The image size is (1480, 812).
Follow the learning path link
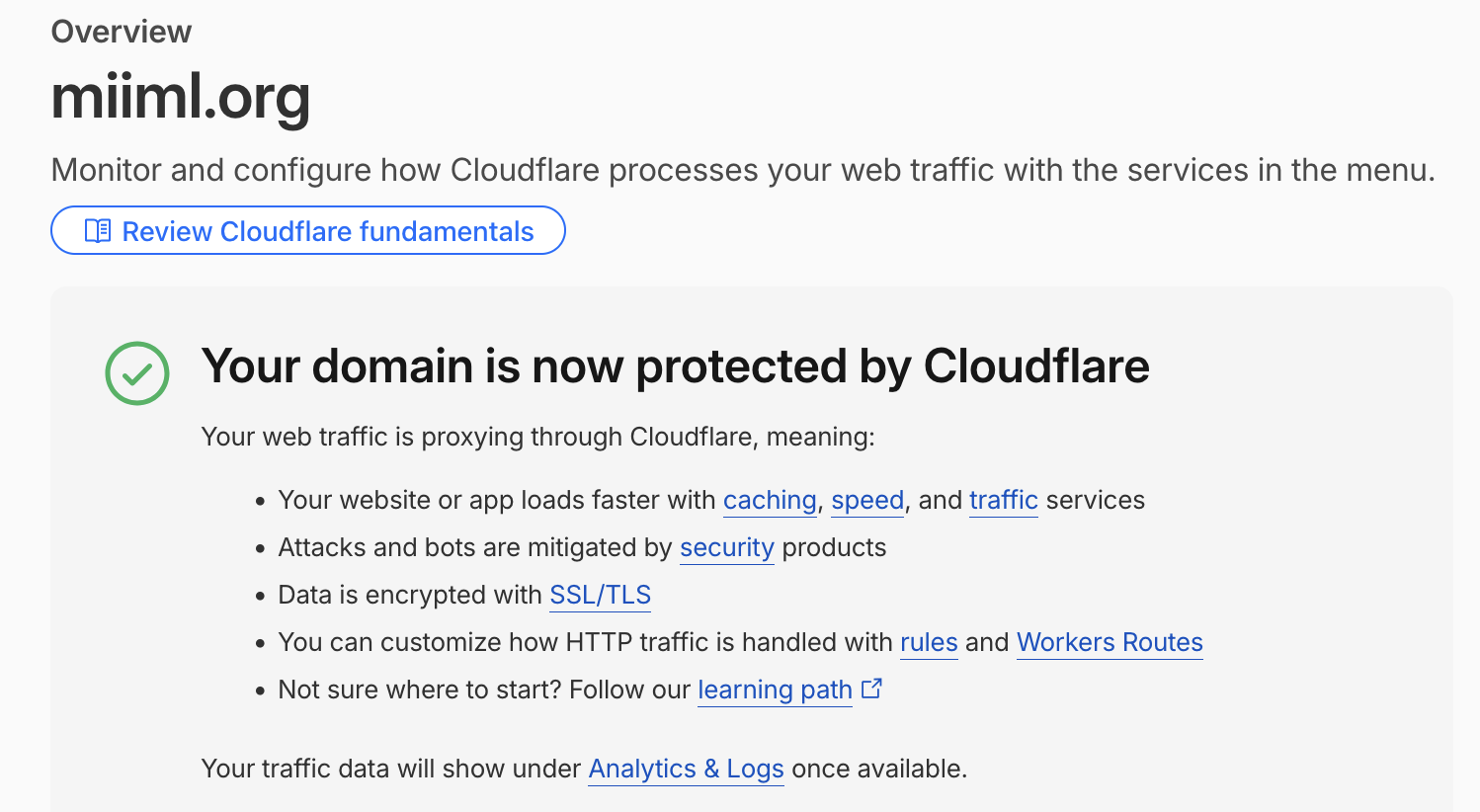[775, 690]
